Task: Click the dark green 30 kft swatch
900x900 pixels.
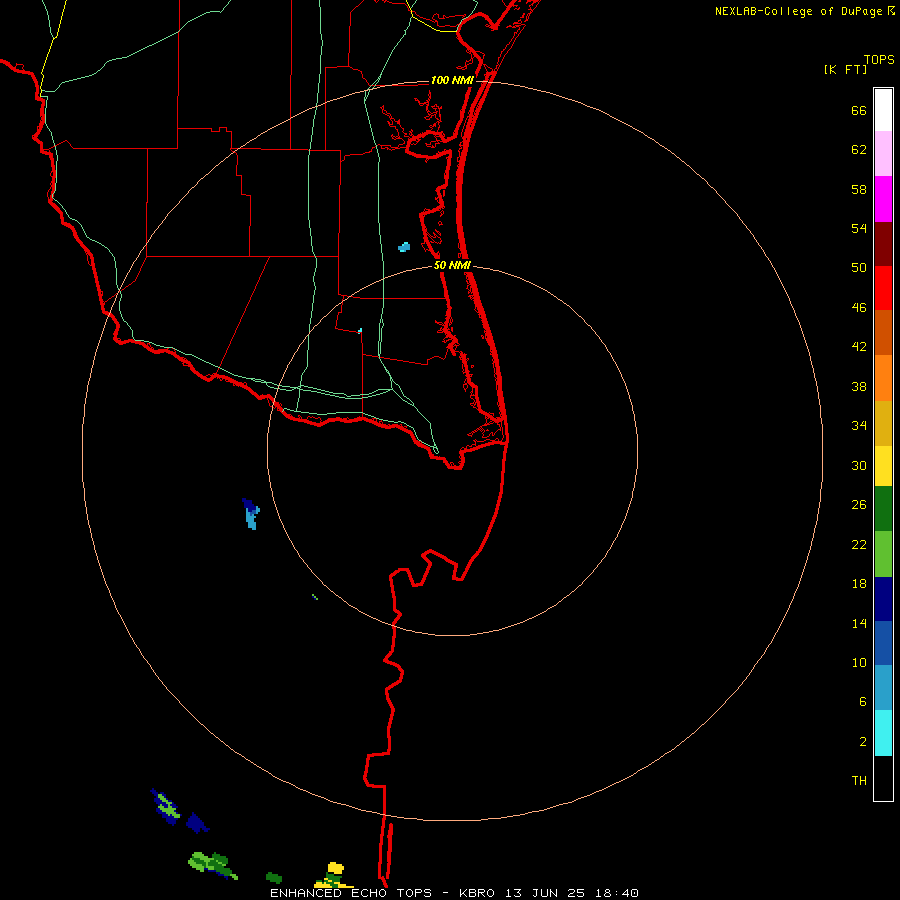Action: click(x=883, y=509)
